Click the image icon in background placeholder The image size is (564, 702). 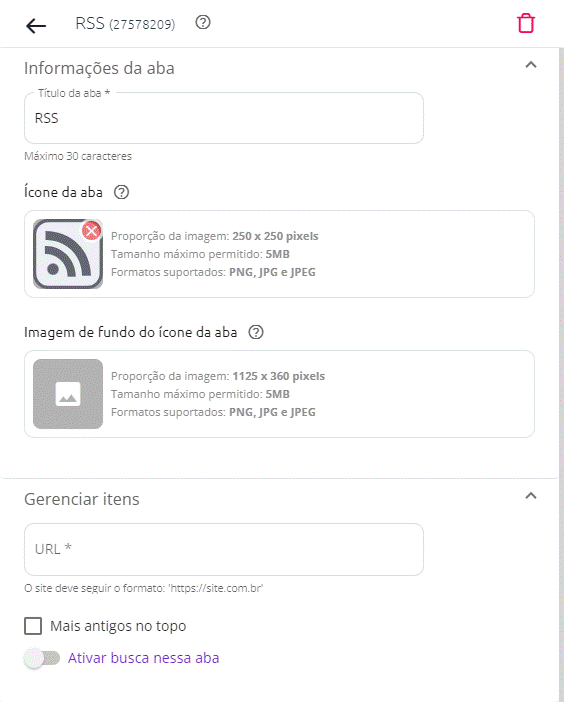click(x=68, y=394)
